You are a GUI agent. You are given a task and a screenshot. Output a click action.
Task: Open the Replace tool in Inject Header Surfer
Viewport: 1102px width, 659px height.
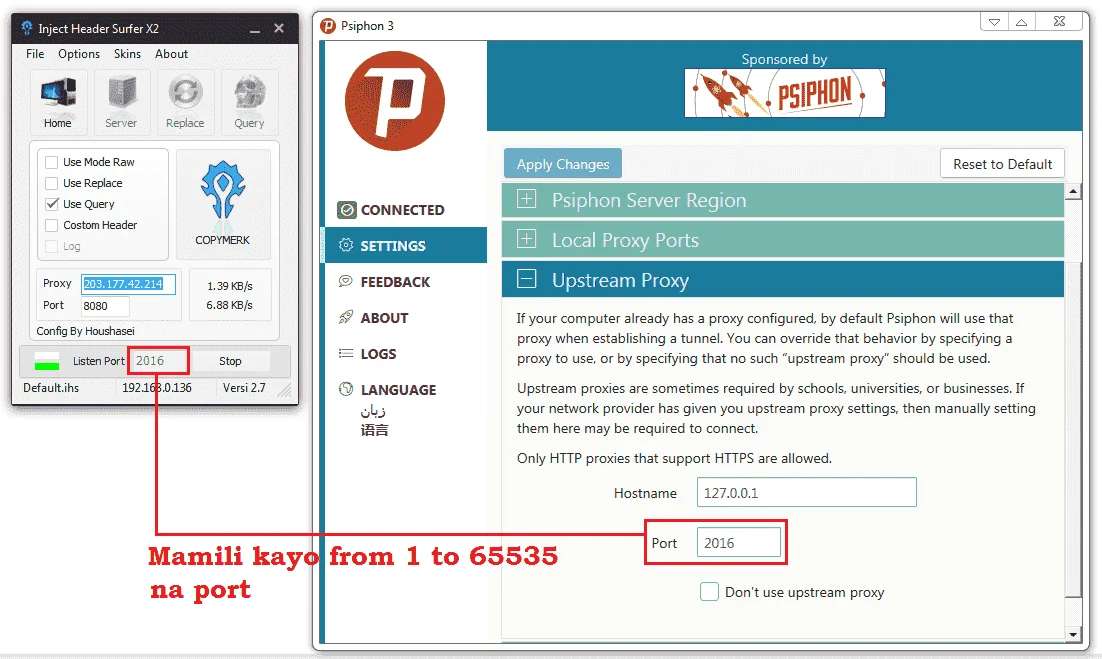[185, 103]
